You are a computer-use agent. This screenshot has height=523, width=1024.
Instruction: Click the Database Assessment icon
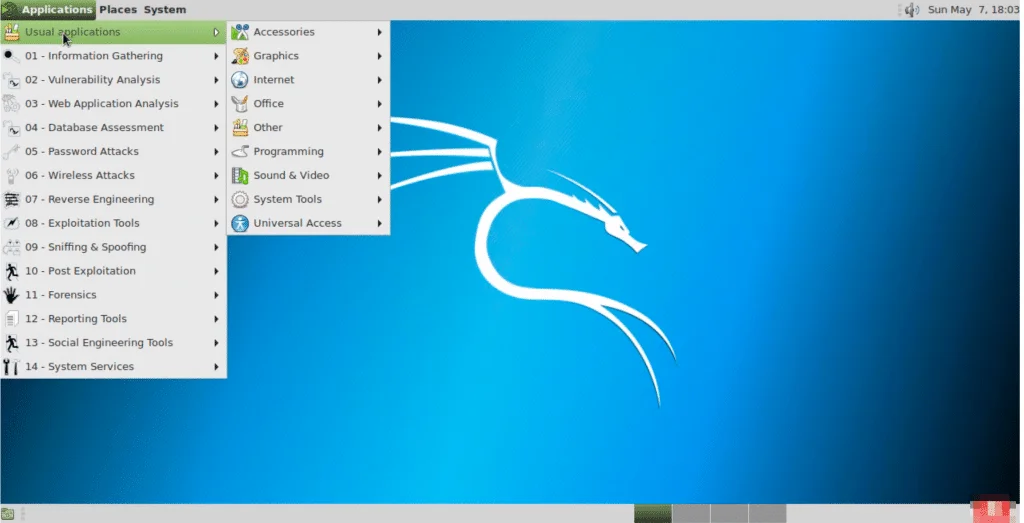[x=11, y=128]
